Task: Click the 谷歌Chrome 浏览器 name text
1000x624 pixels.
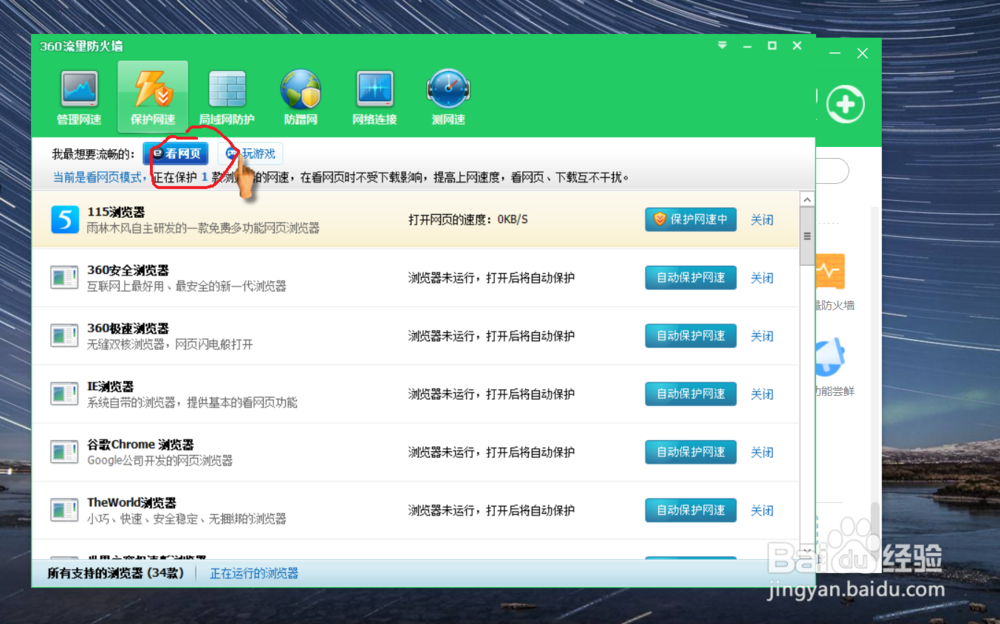Action: [140, 444]
